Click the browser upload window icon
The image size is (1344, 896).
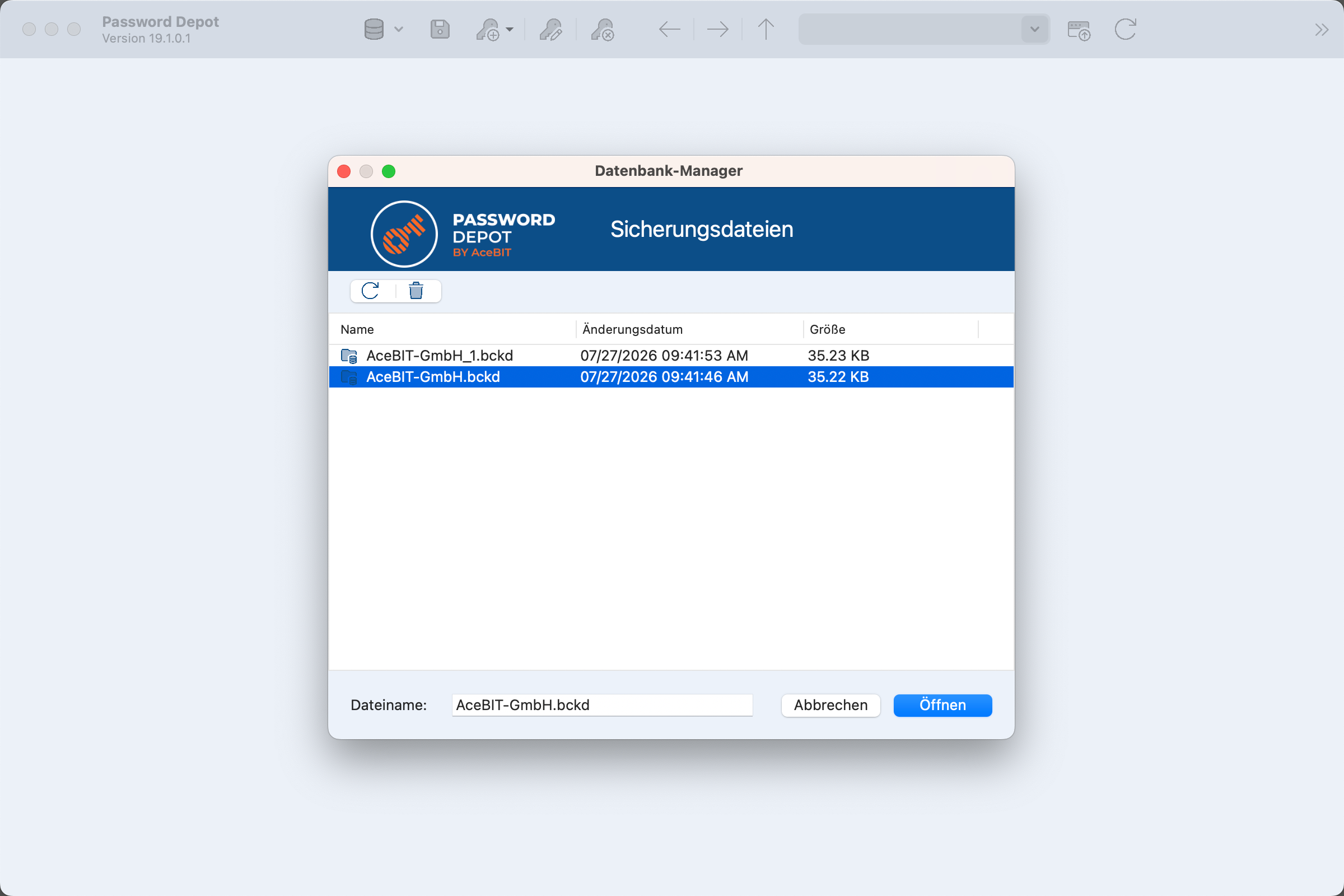(1079, 30)
